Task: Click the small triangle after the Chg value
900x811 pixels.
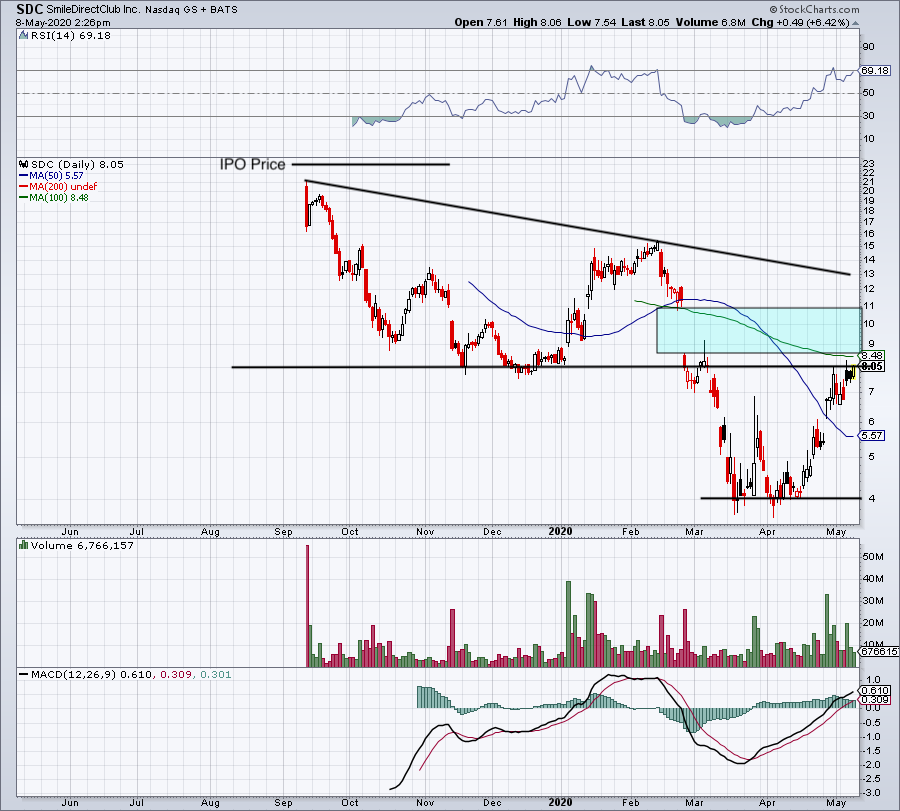Action: [855, 23]
